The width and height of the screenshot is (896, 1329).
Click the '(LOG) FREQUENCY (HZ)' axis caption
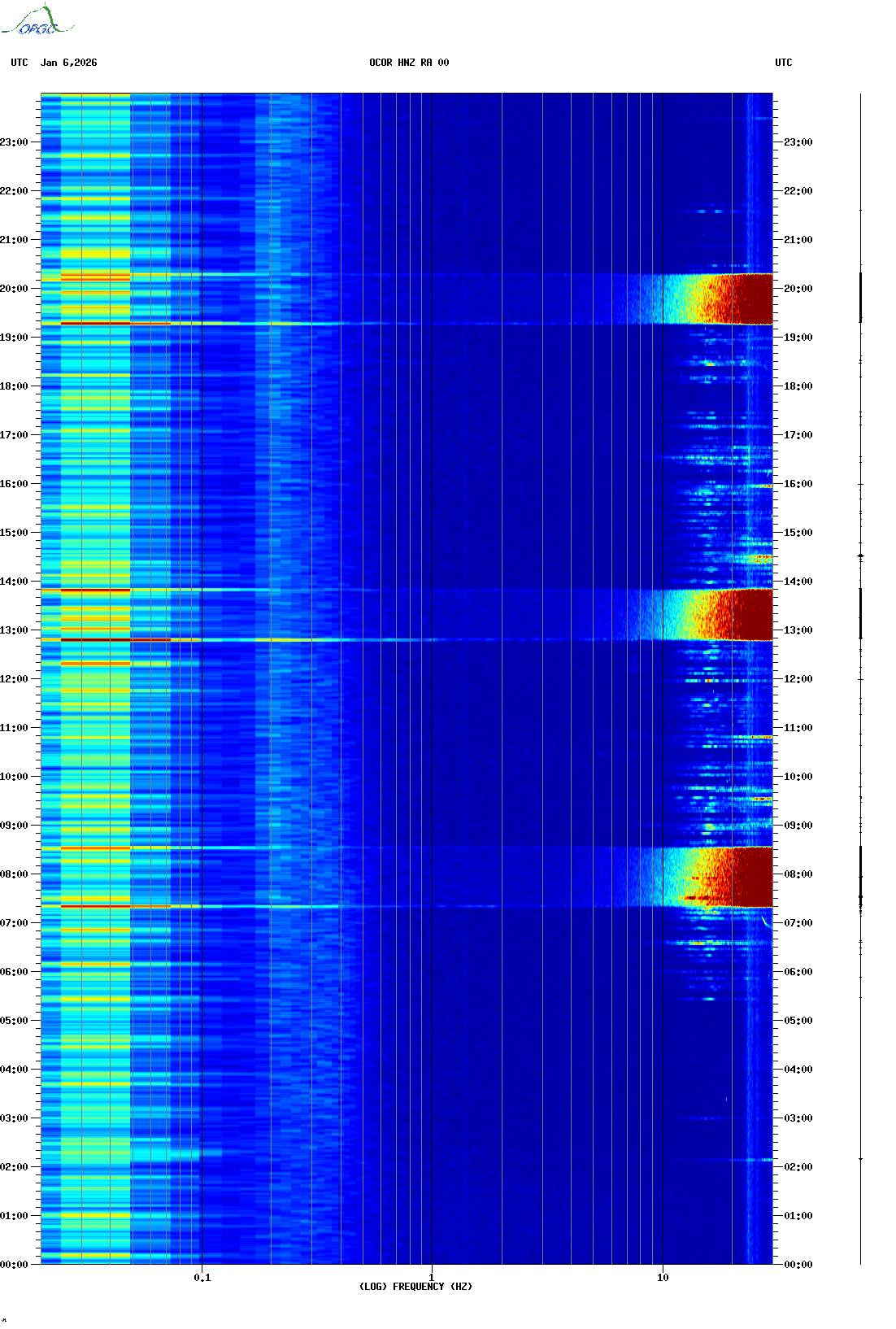point(415,1287)
